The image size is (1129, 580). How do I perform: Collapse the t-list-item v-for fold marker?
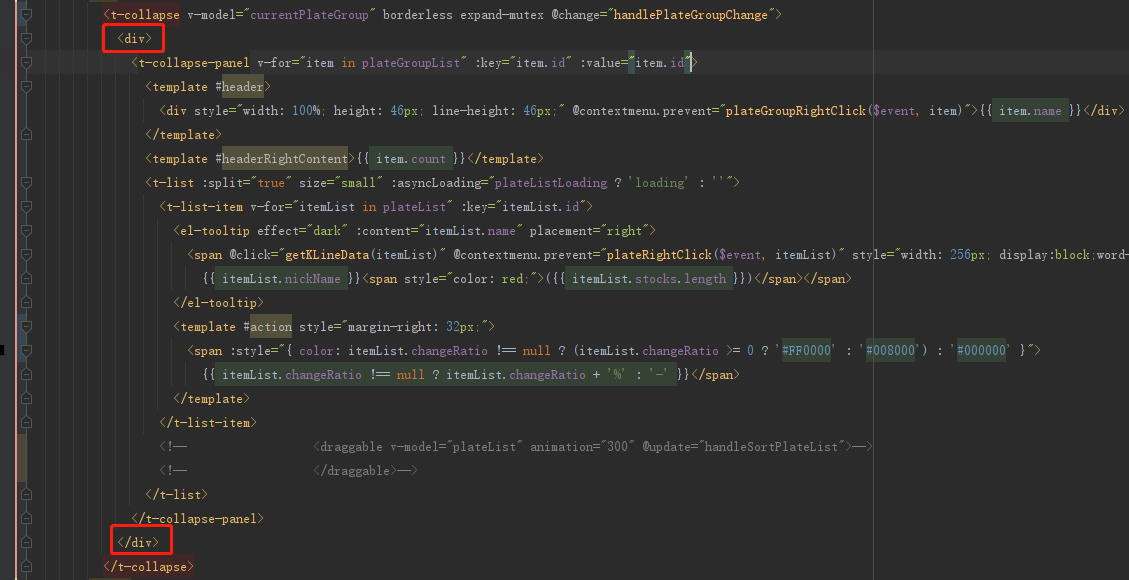[x=27, y=207]
